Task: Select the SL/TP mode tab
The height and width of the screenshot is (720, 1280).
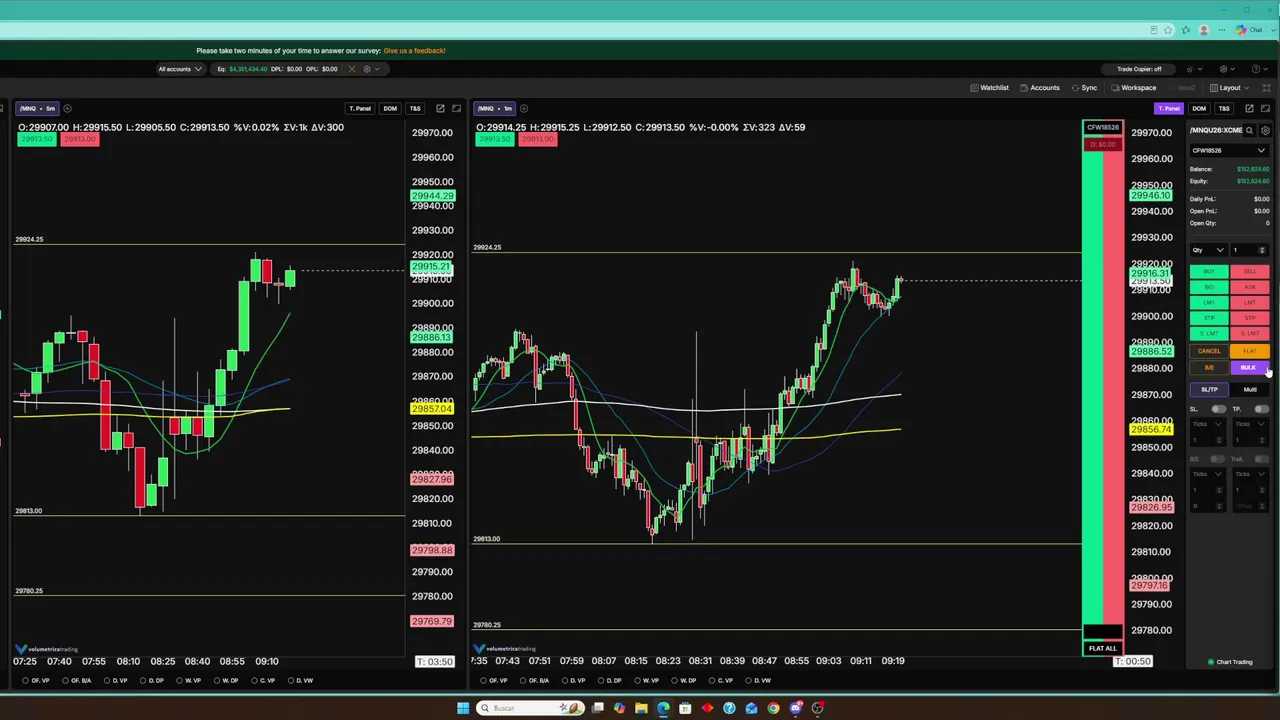Action: pos(1209,389)
